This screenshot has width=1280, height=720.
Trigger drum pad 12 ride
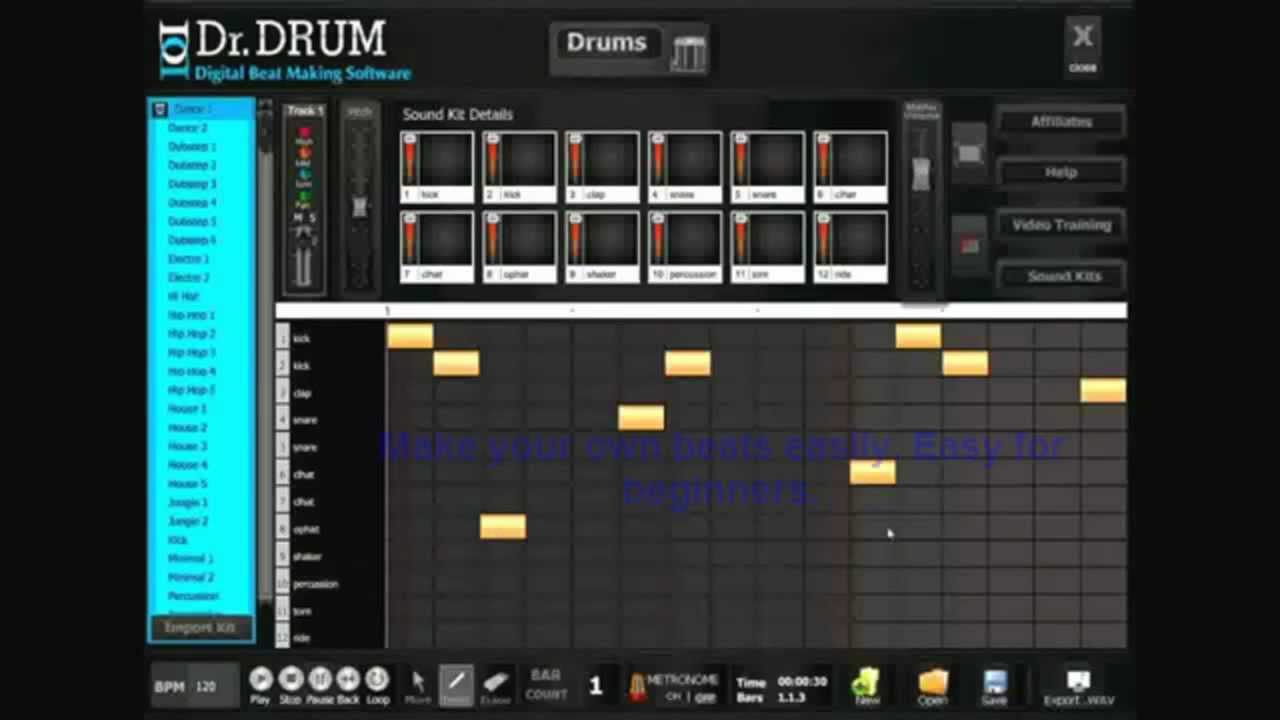851,246
